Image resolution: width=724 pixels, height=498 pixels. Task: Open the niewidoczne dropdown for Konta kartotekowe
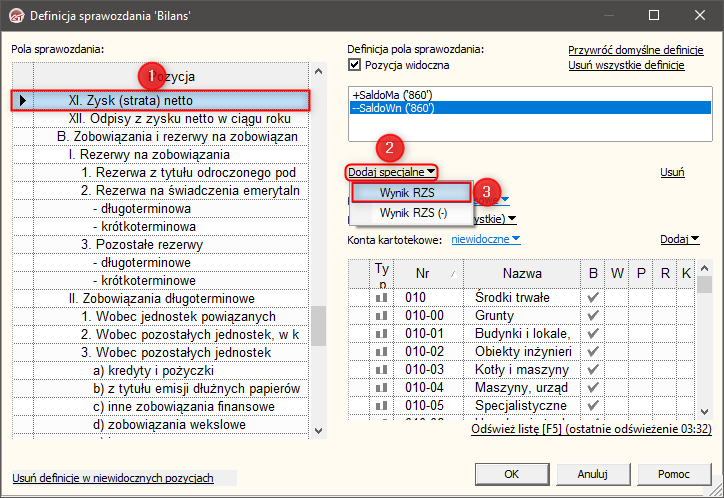(x=486, y=239)
